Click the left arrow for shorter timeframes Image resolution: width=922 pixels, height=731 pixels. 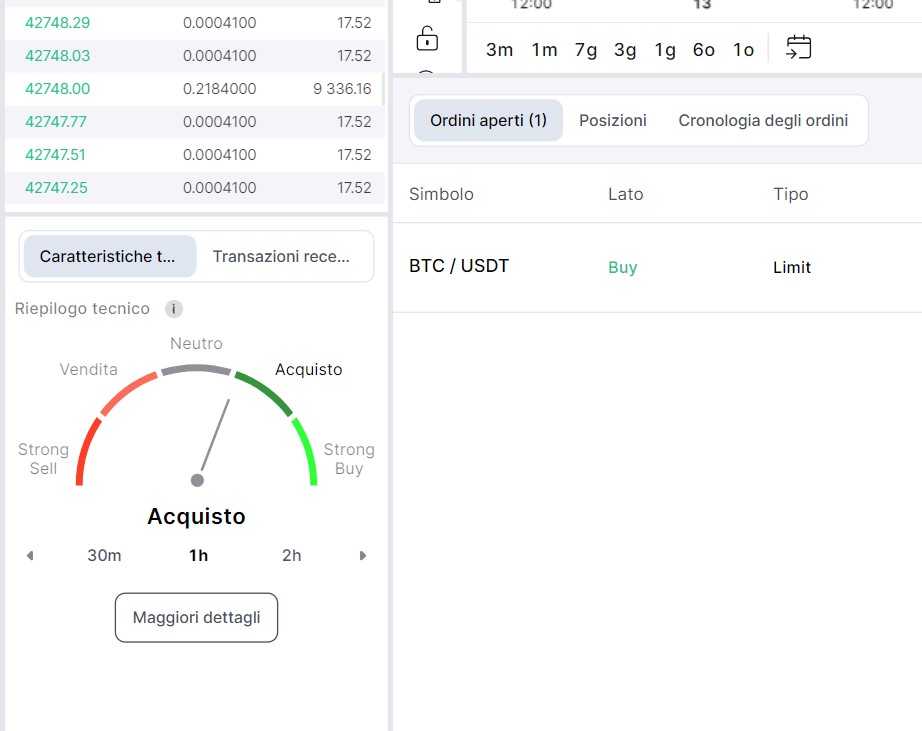pyautogui.click(x=30, y=556)
